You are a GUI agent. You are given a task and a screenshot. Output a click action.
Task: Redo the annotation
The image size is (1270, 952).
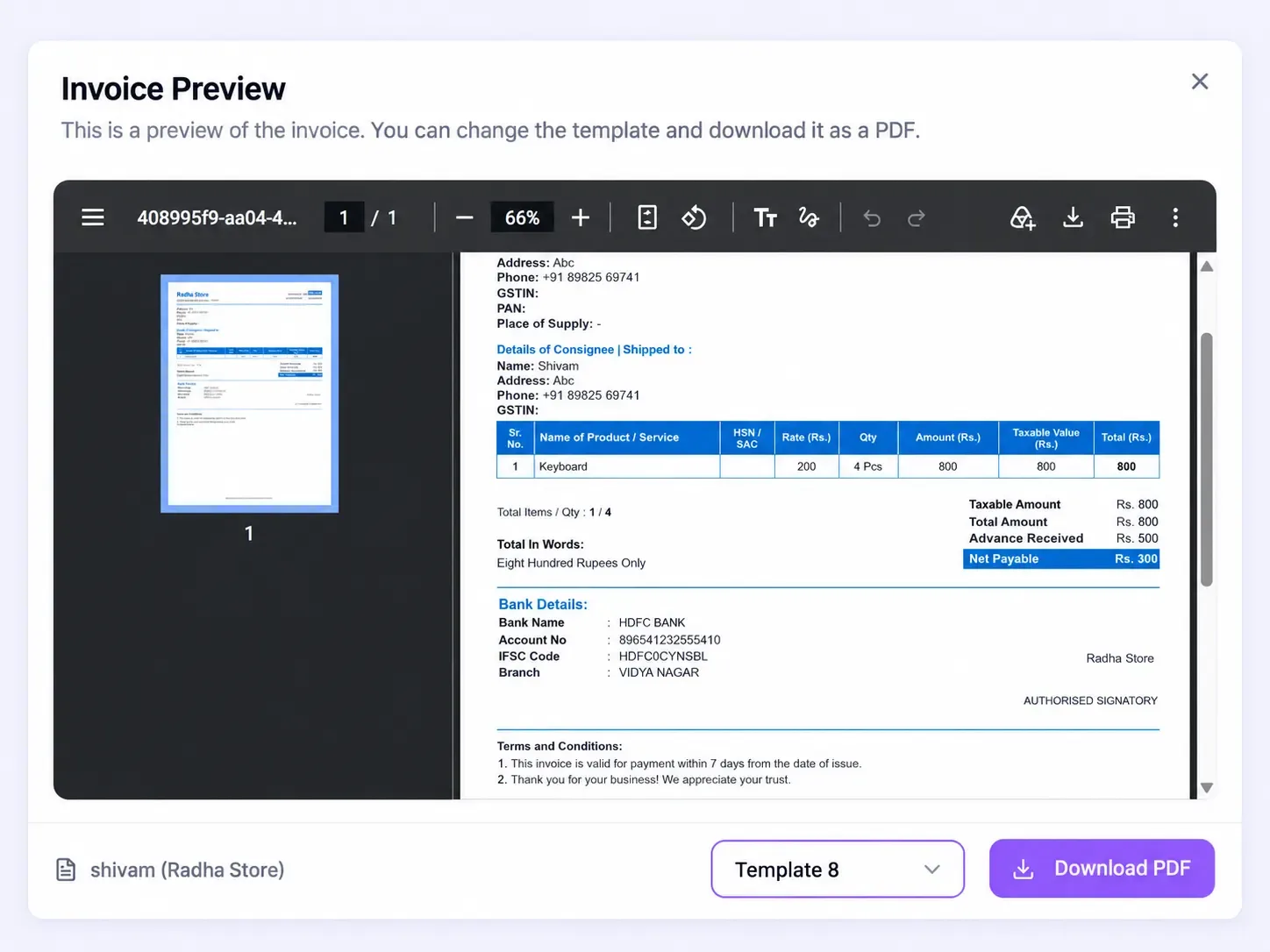point(917,217)
